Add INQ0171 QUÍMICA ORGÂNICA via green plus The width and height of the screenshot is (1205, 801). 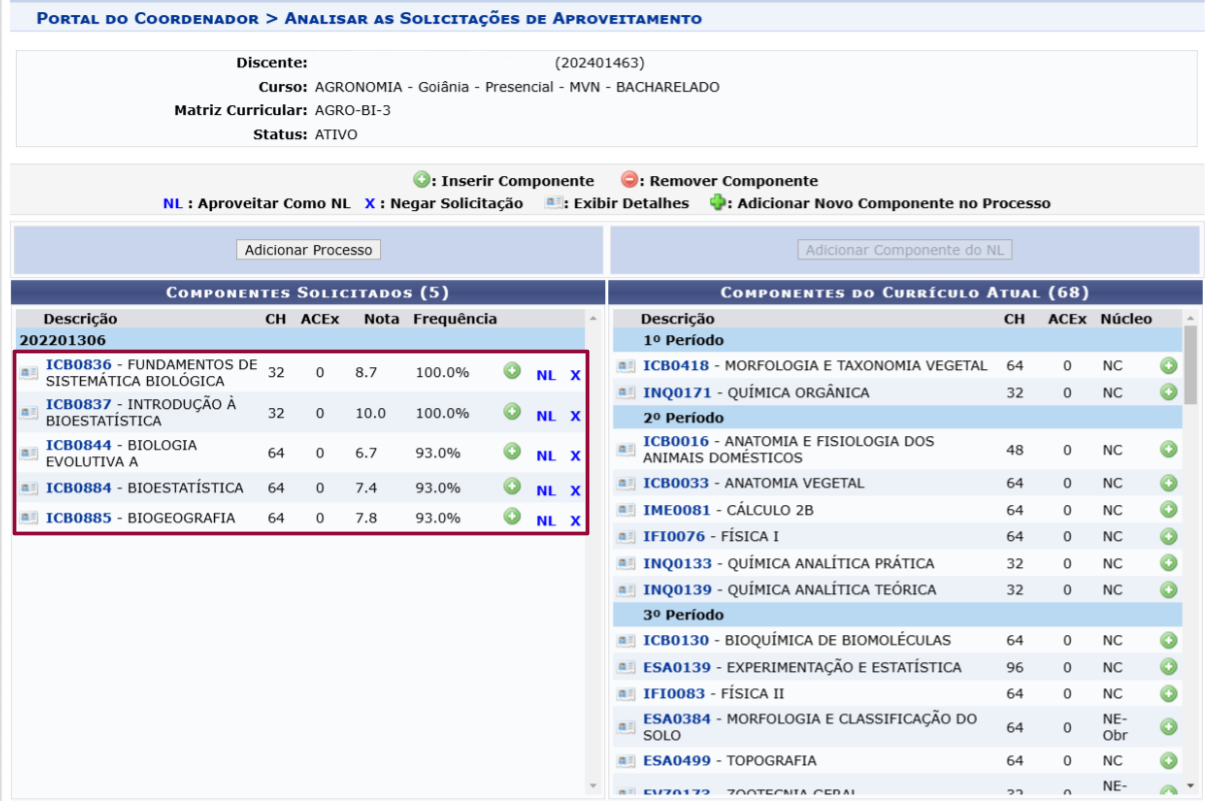[x=1170, y=392]
